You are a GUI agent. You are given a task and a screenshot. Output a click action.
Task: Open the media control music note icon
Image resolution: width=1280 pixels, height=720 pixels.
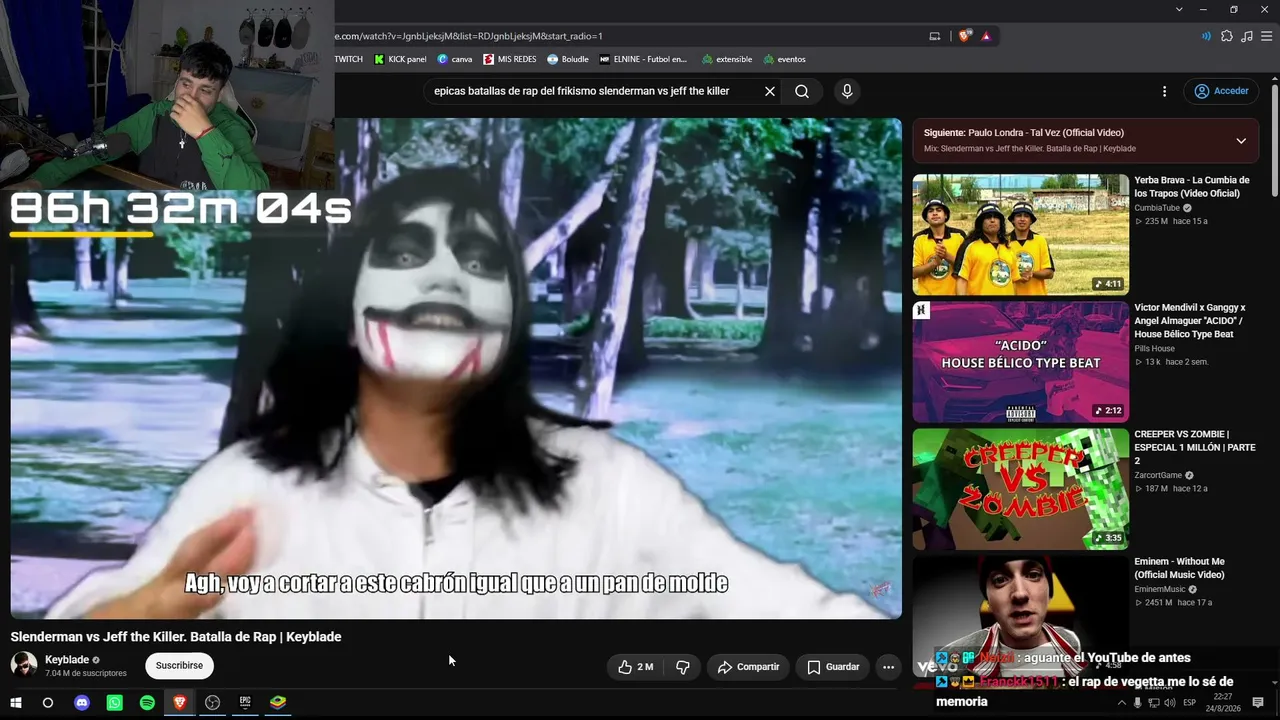tap(1246, 36)
